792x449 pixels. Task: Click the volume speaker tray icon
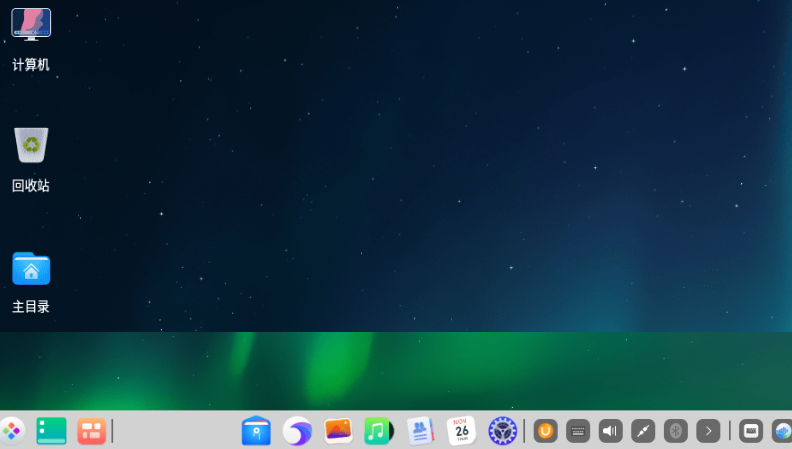point(610,431)
